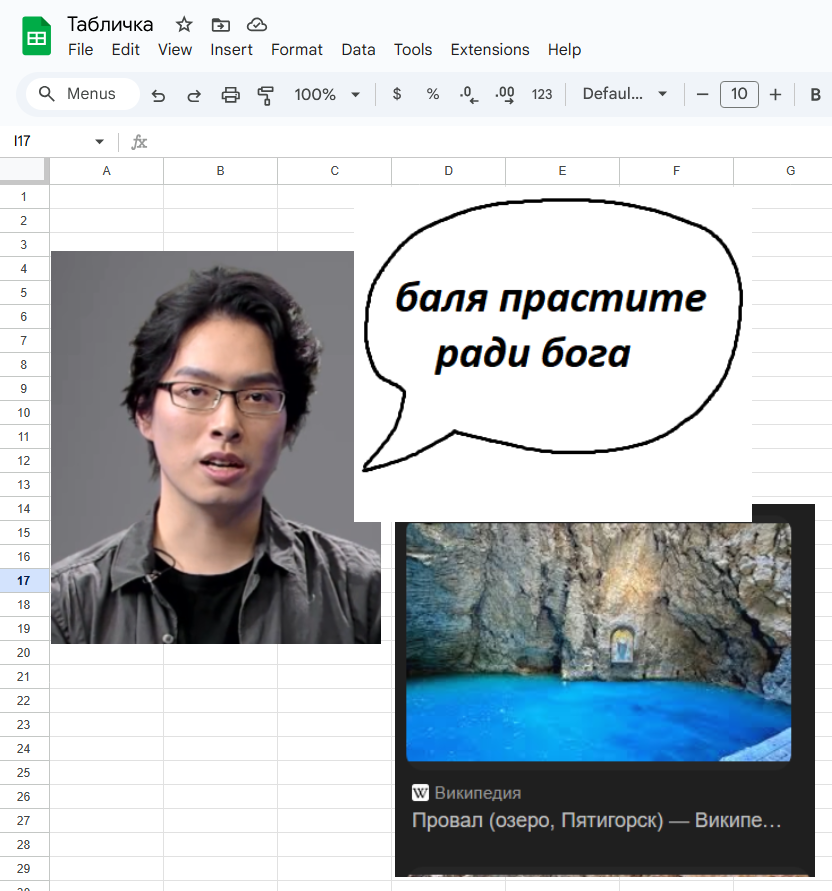Apply percent format
The height and width of the screenshot is (891, 832).
(x=433, y=94)
